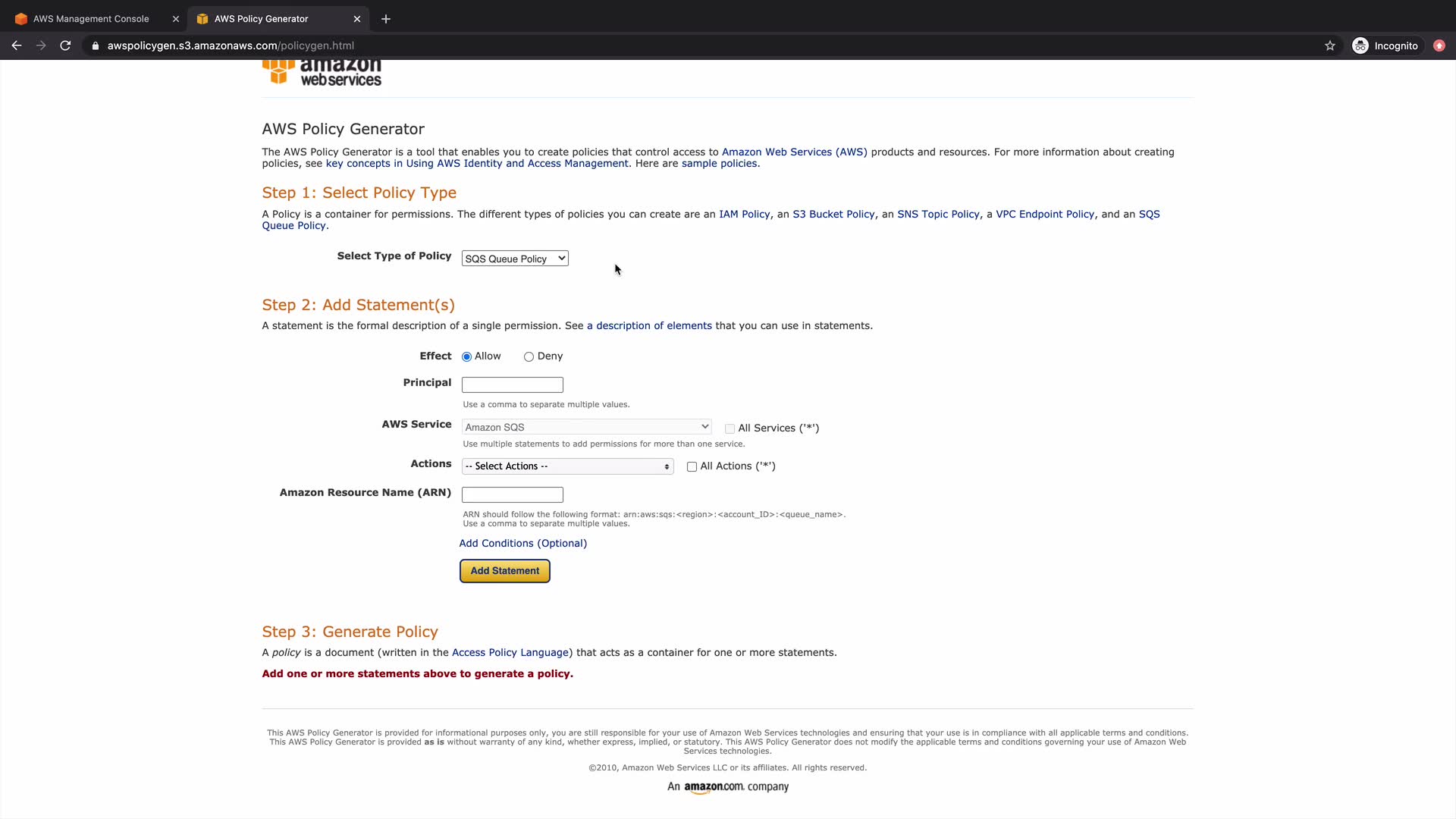Select the AWS Policy Generator tab
1456x819 pixels.
point(261,19)
